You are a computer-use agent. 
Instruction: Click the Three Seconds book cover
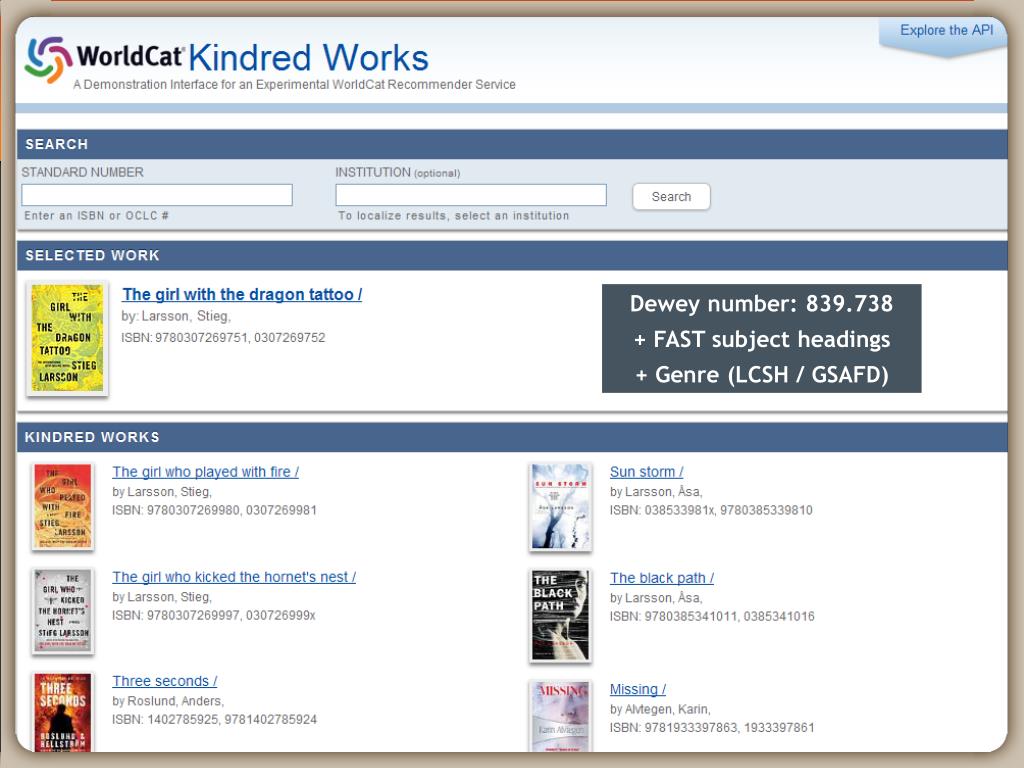pyautogui.click(x=63, y=712)
